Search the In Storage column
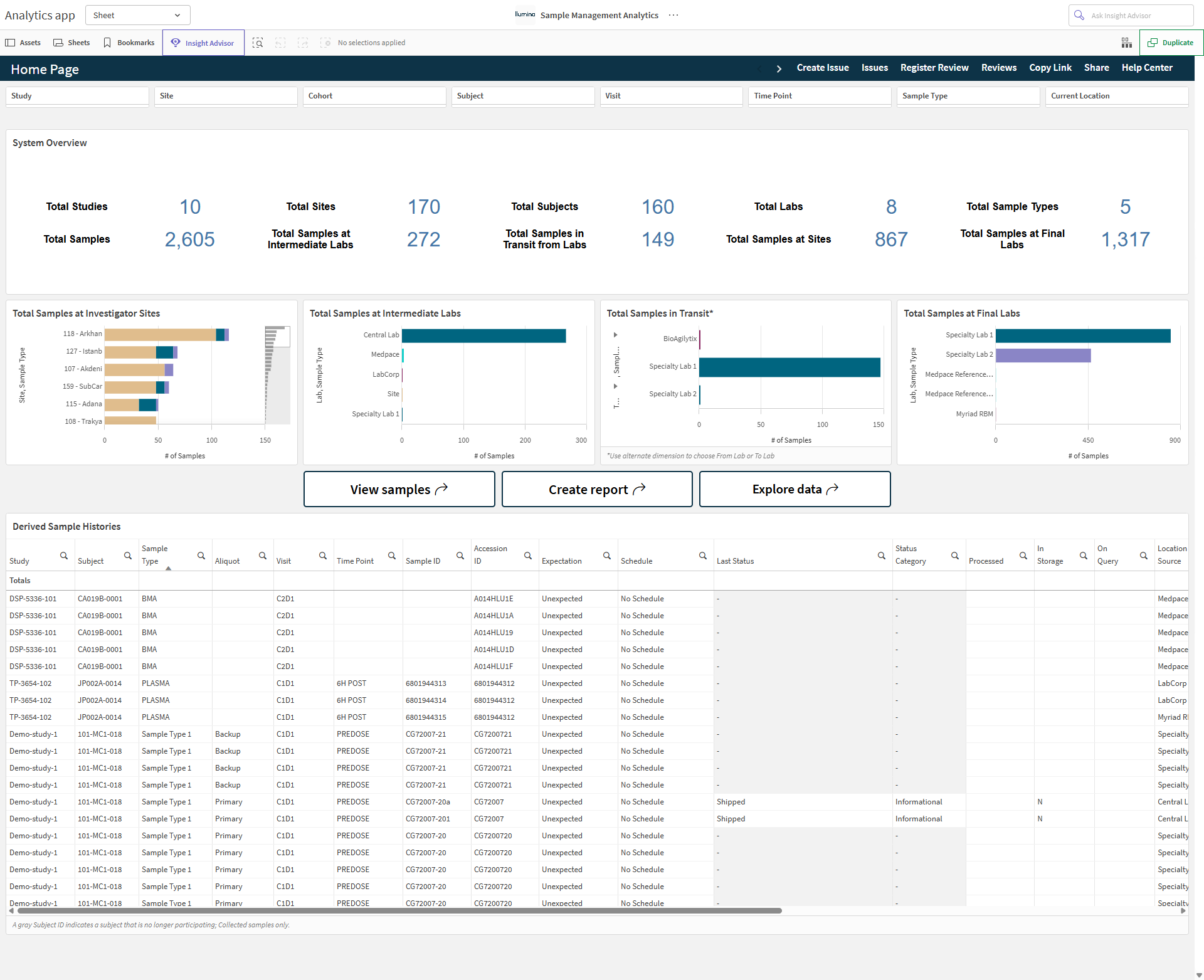This screenshot has width=1204, height=980. (1084, 556)
